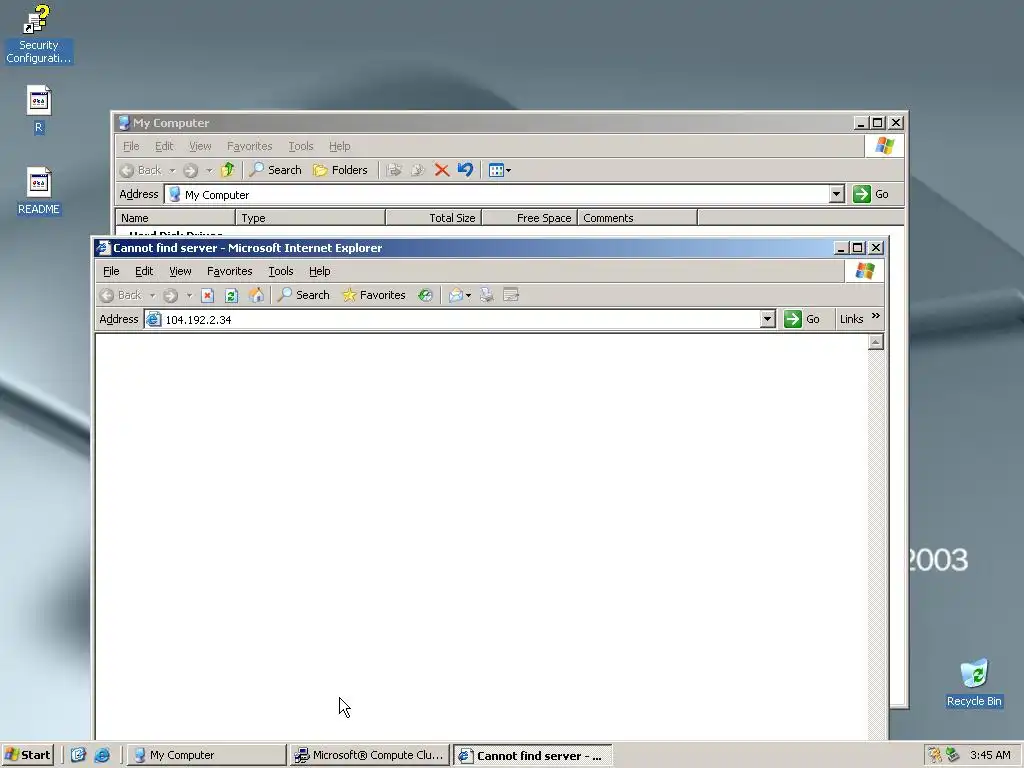This screenshot has height=768, width=1024.
Task: Select the Recycle Bin desktop icon
Action: [x=974, y=683]
